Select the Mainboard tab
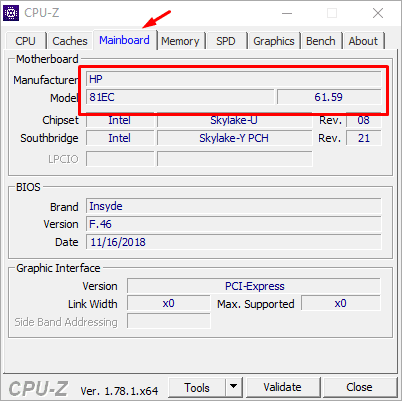402x401 pixels. (x=124, y=40)
